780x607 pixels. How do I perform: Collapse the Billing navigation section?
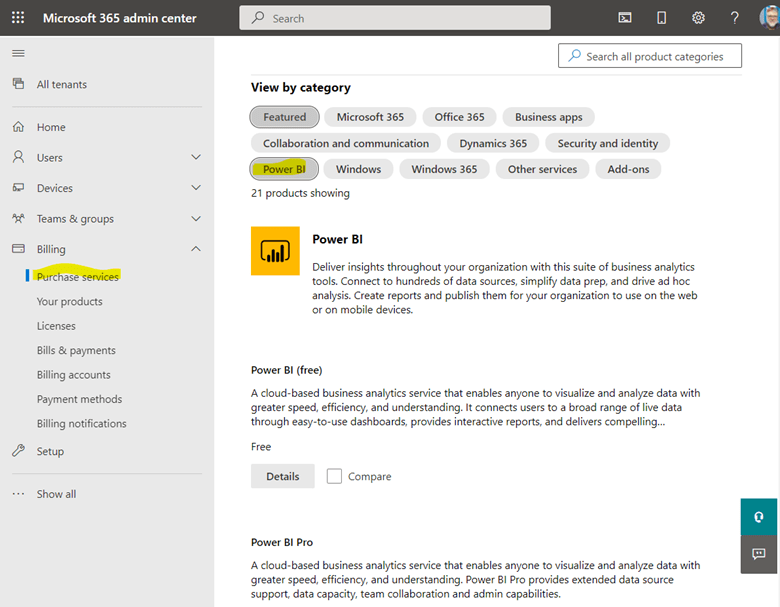click(196, 249)
